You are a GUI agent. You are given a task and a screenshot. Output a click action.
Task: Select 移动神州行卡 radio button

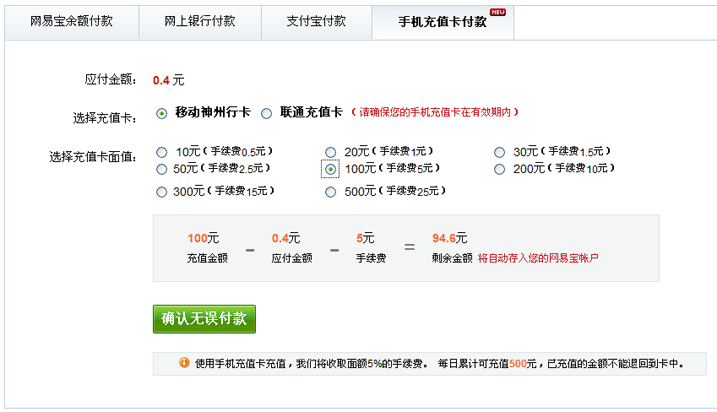pos(161,113)
